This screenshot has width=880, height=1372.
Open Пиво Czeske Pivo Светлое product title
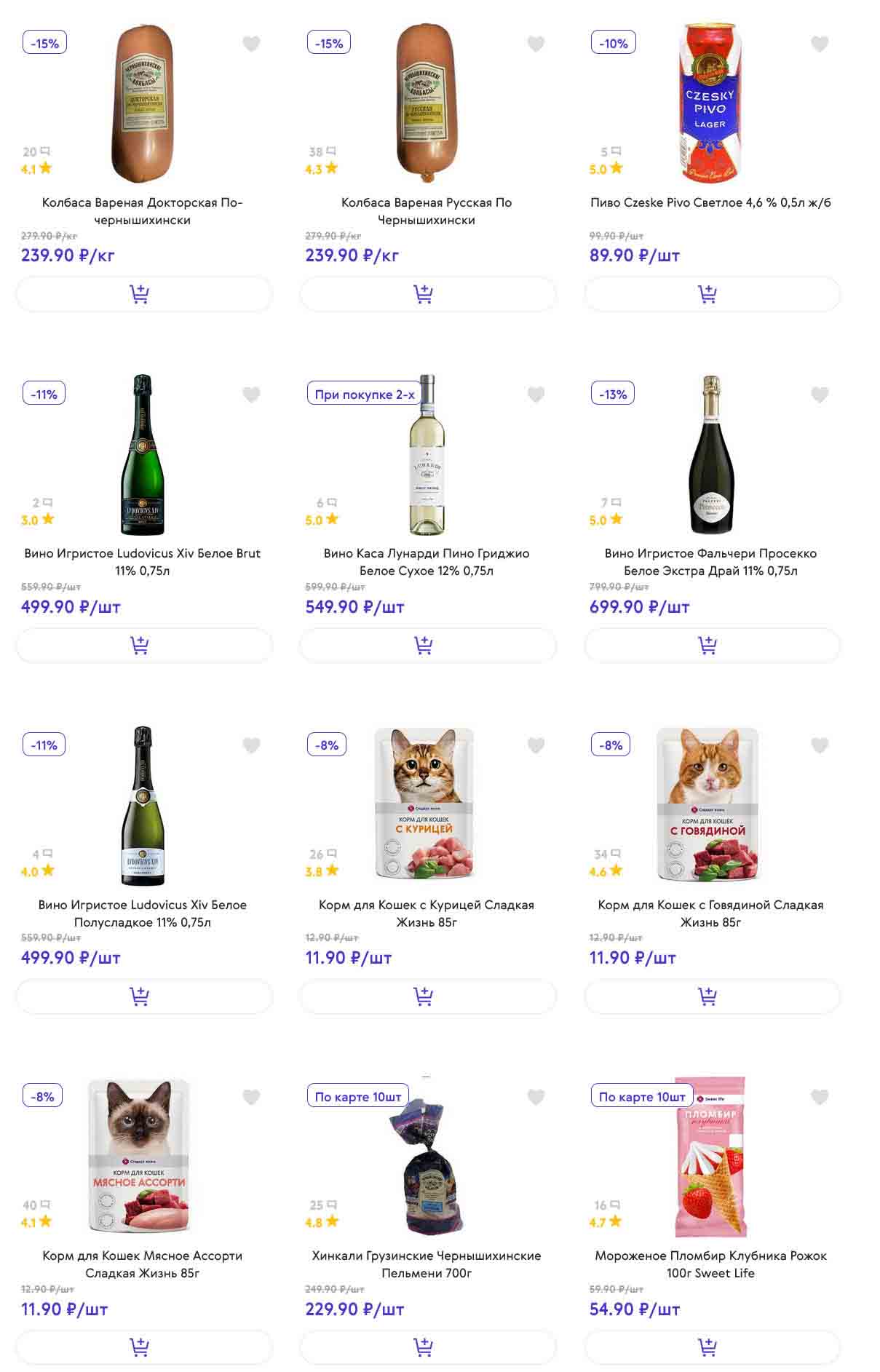coord(710,202)
